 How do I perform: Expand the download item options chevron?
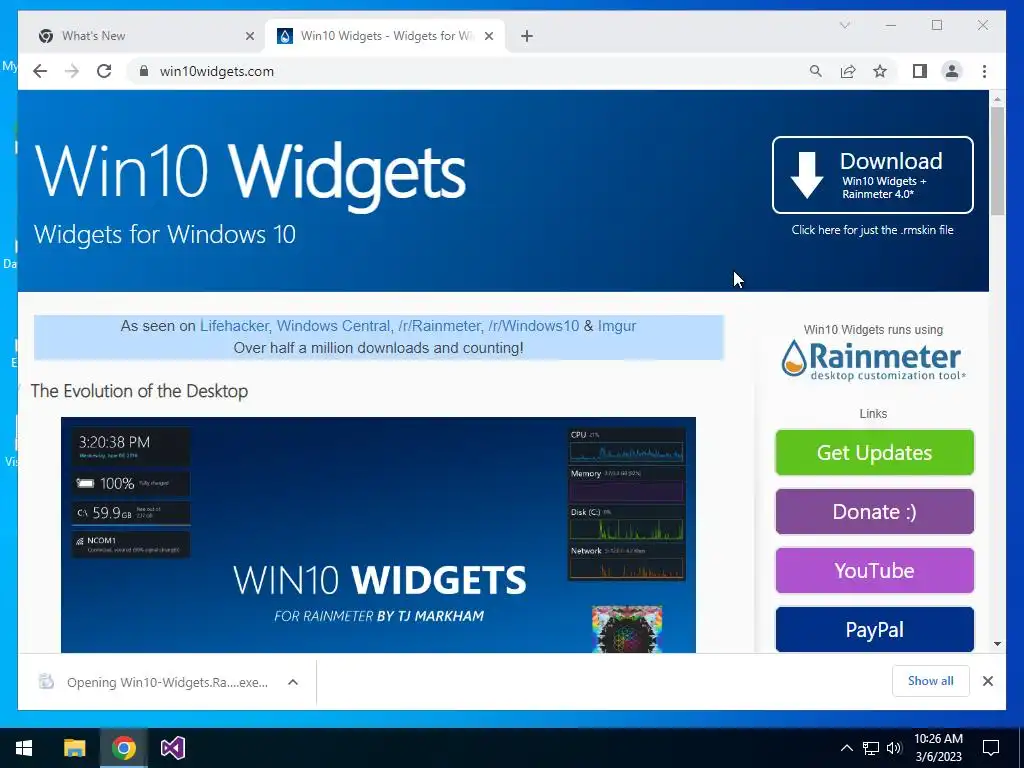click(293, 682)
